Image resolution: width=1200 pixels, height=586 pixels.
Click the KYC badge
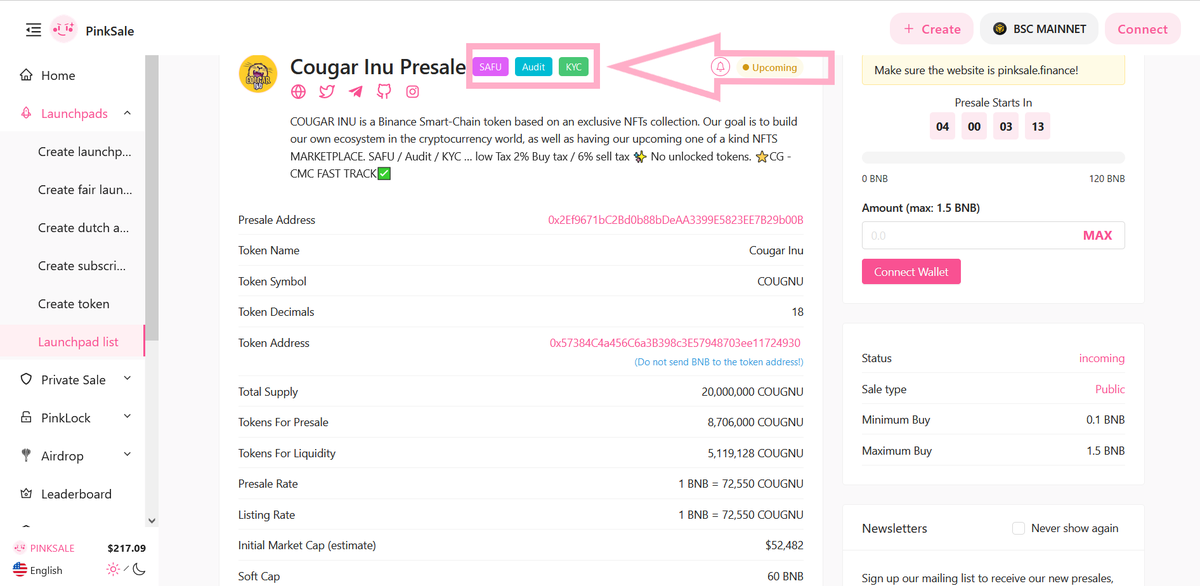(x=573, y=67)
